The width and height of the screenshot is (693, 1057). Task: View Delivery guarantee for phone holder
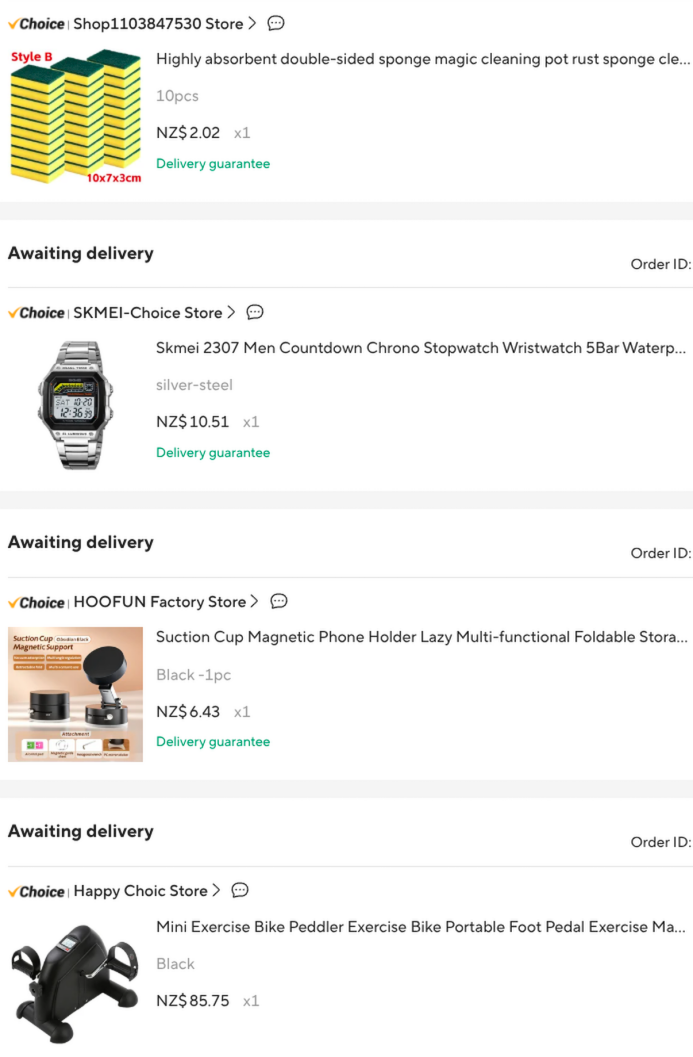[x=213, y=742]
